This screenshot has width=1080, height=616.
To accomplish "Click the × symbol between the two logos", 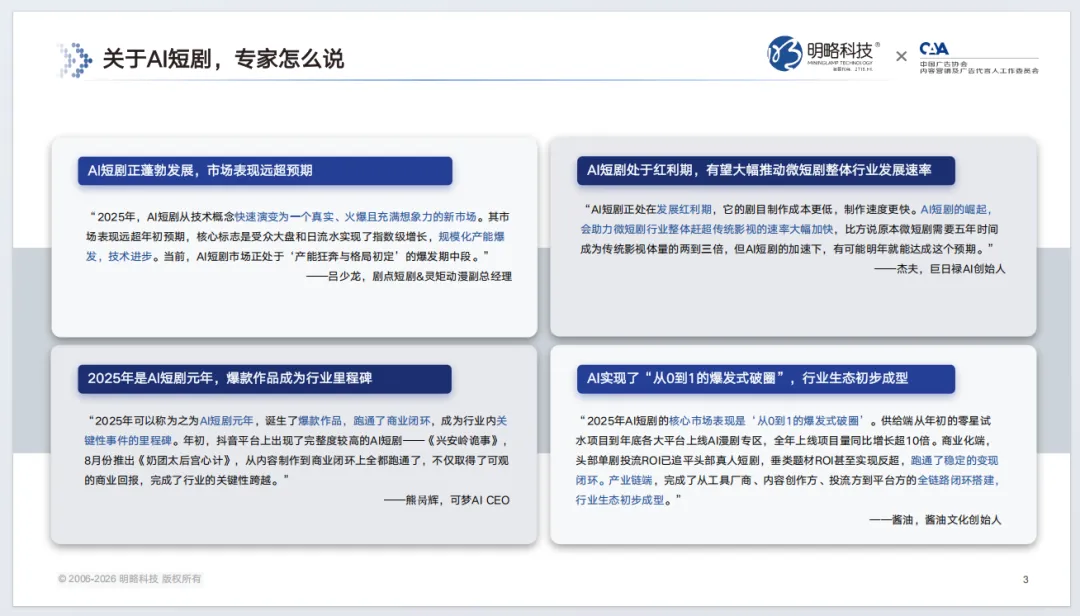I will [901, 57].
